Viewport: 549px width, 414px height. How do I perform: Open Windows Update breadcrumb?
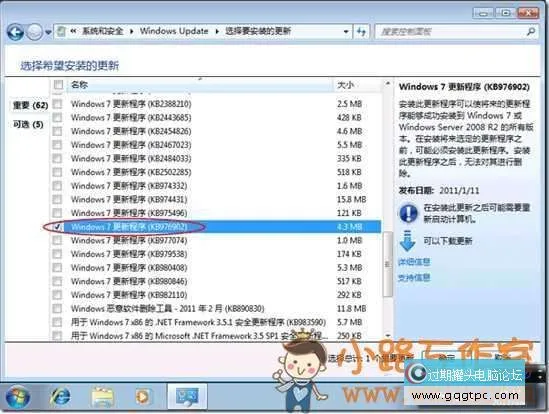[174, 31]
